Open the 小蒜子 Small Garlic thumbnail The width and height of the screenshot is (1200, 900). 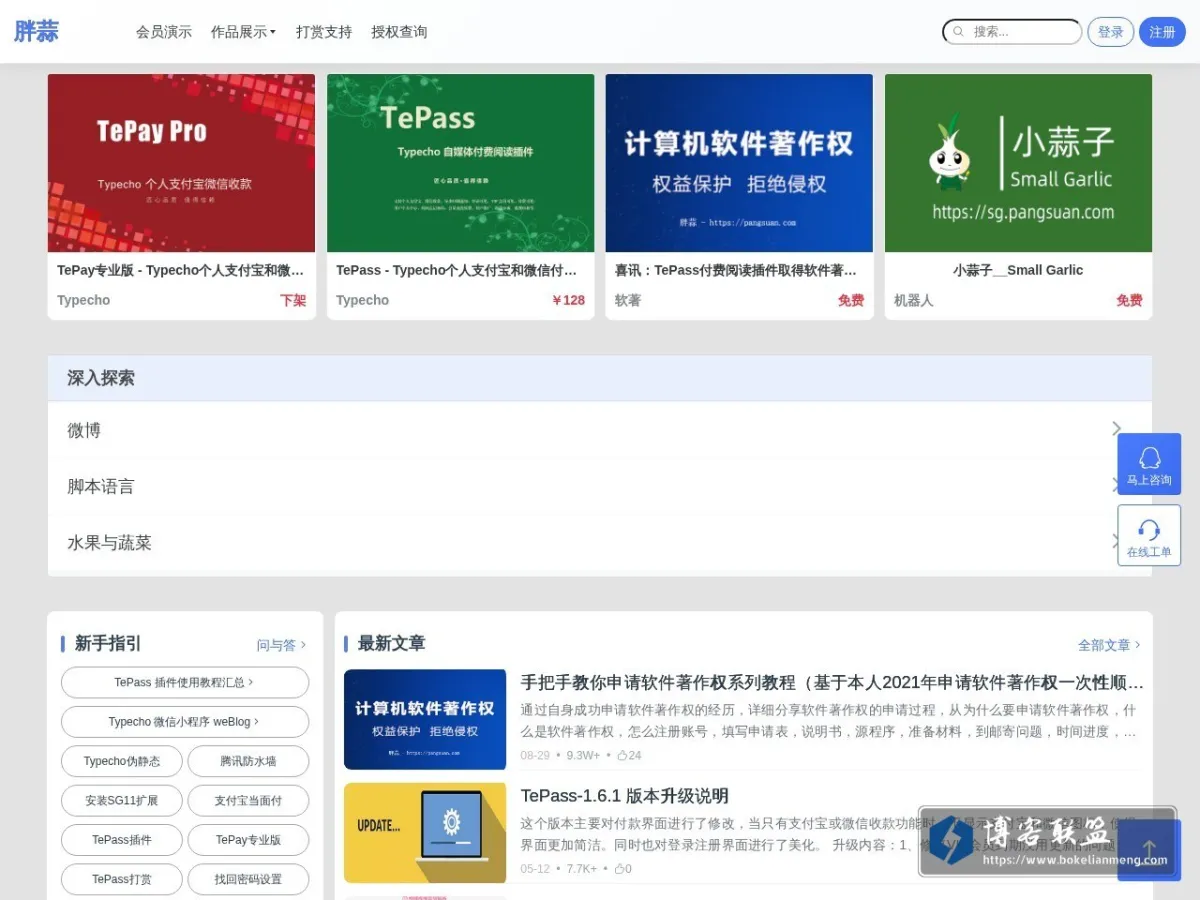click(x=1018, y=163)
